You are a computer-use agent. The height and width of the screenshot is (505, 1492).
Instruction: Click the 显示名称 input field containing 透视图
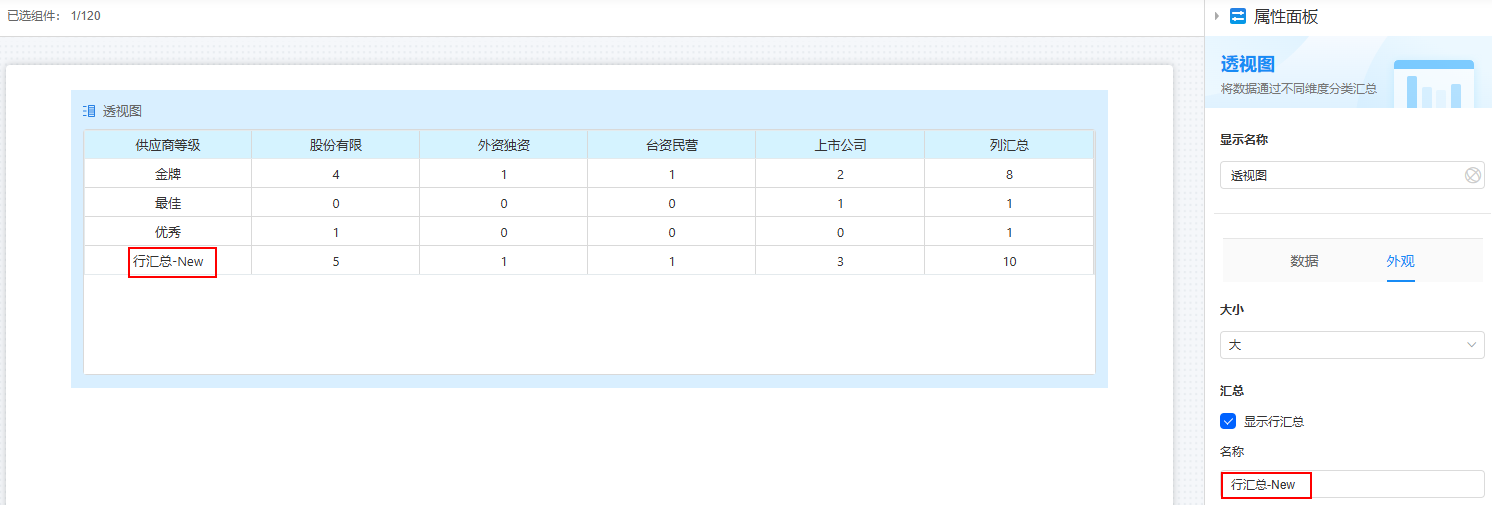(x=1352, y=175)
